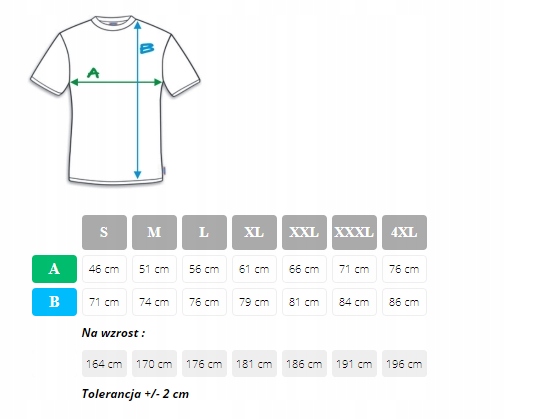This screenshot has width=545, height=419.
Task: Click the 46 cm width cell
Action: [104, 269]
